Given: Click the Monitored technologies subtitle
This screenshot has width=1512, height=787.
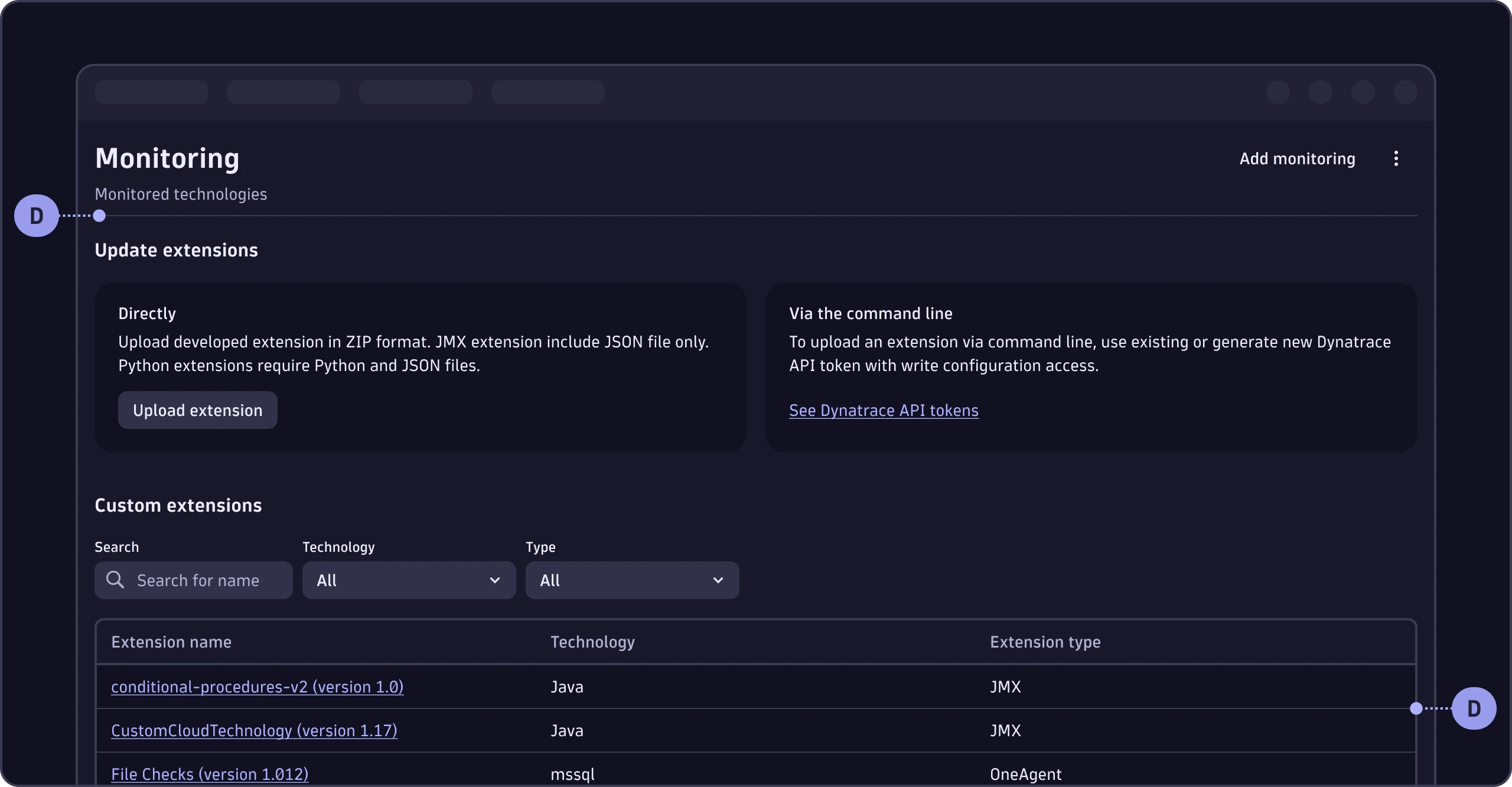Looking at the screenshot, I should click(181, 194).
